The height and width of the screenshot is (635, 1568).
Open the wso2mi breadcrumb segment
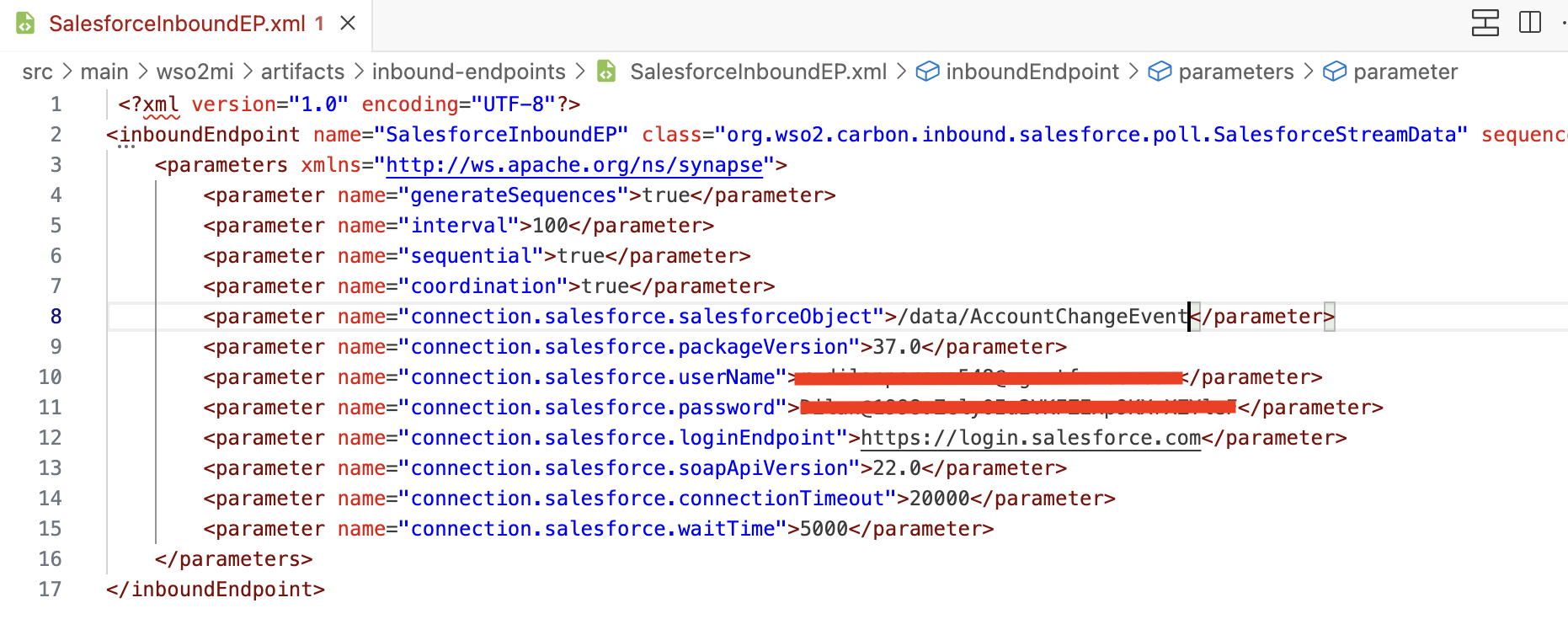195,72
